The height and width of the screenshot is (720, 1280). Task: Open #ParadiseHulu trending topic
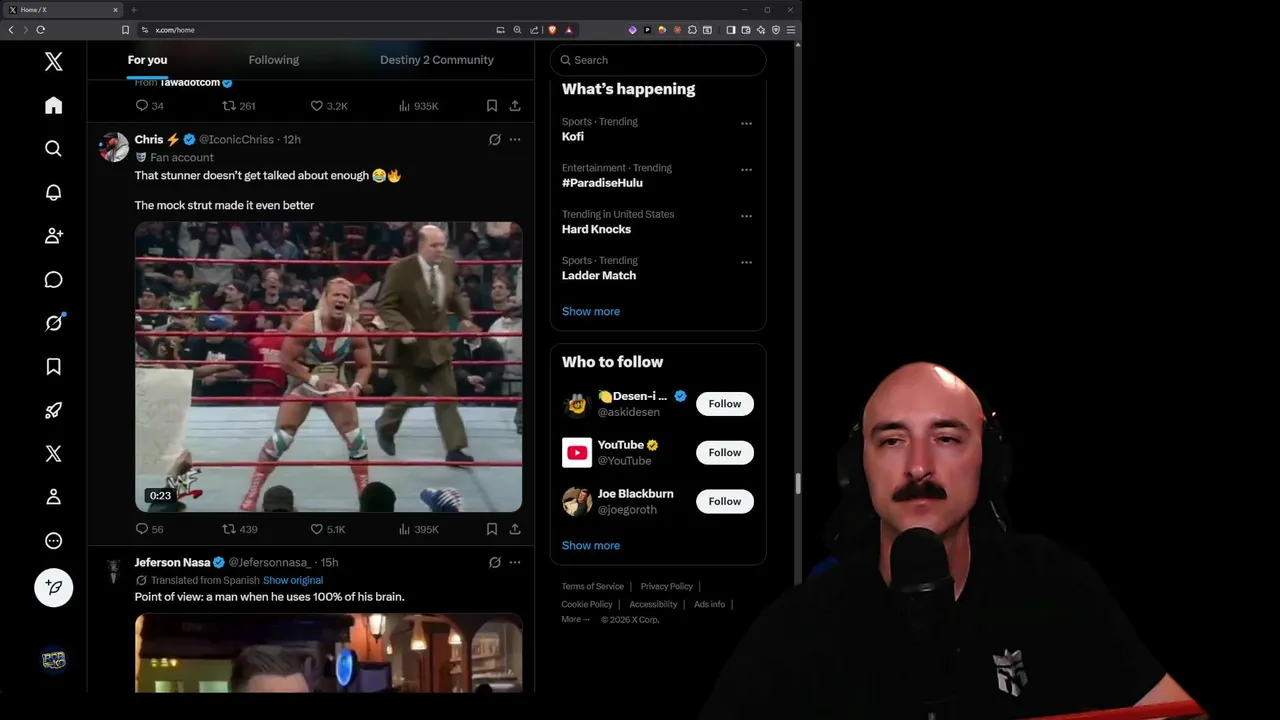pyautogui.click(x=602, y=183)
